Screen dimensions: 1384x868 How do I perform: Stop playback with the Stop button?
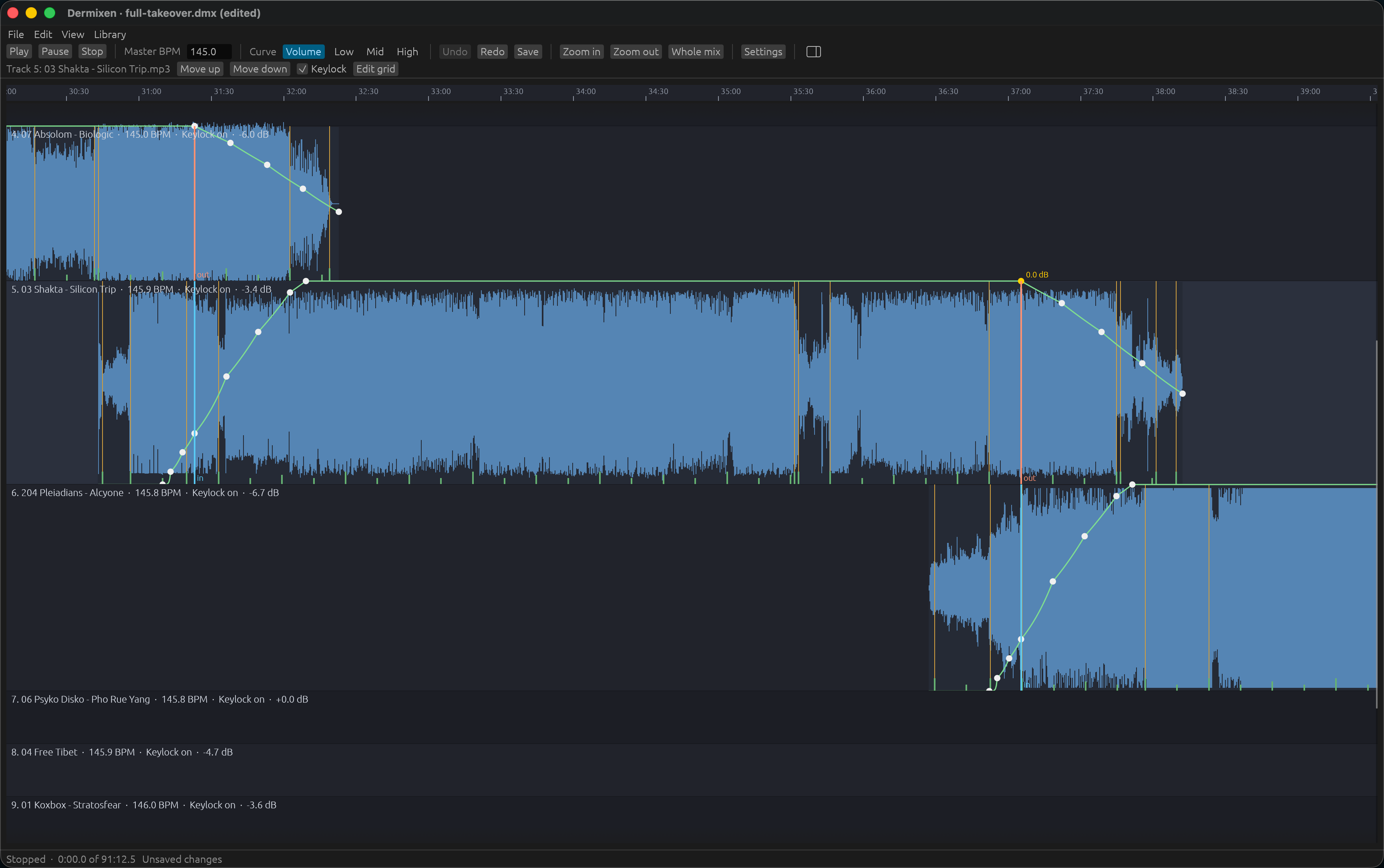92,52
